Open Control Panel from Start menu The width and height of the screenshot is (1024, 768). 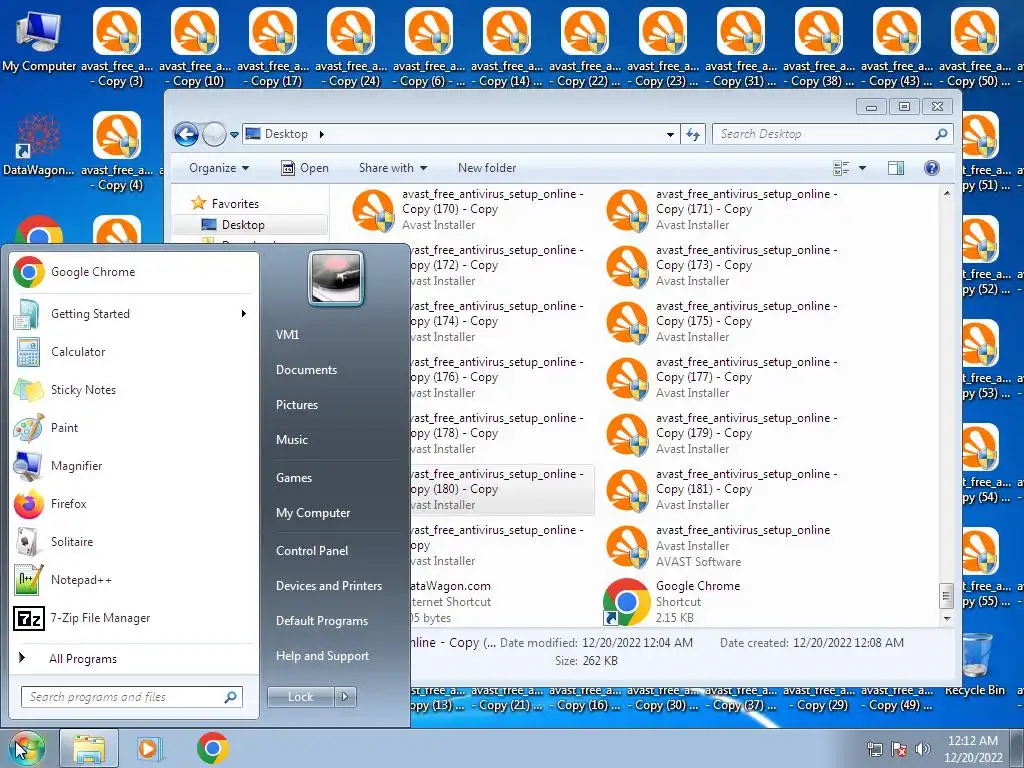[312, 551]
